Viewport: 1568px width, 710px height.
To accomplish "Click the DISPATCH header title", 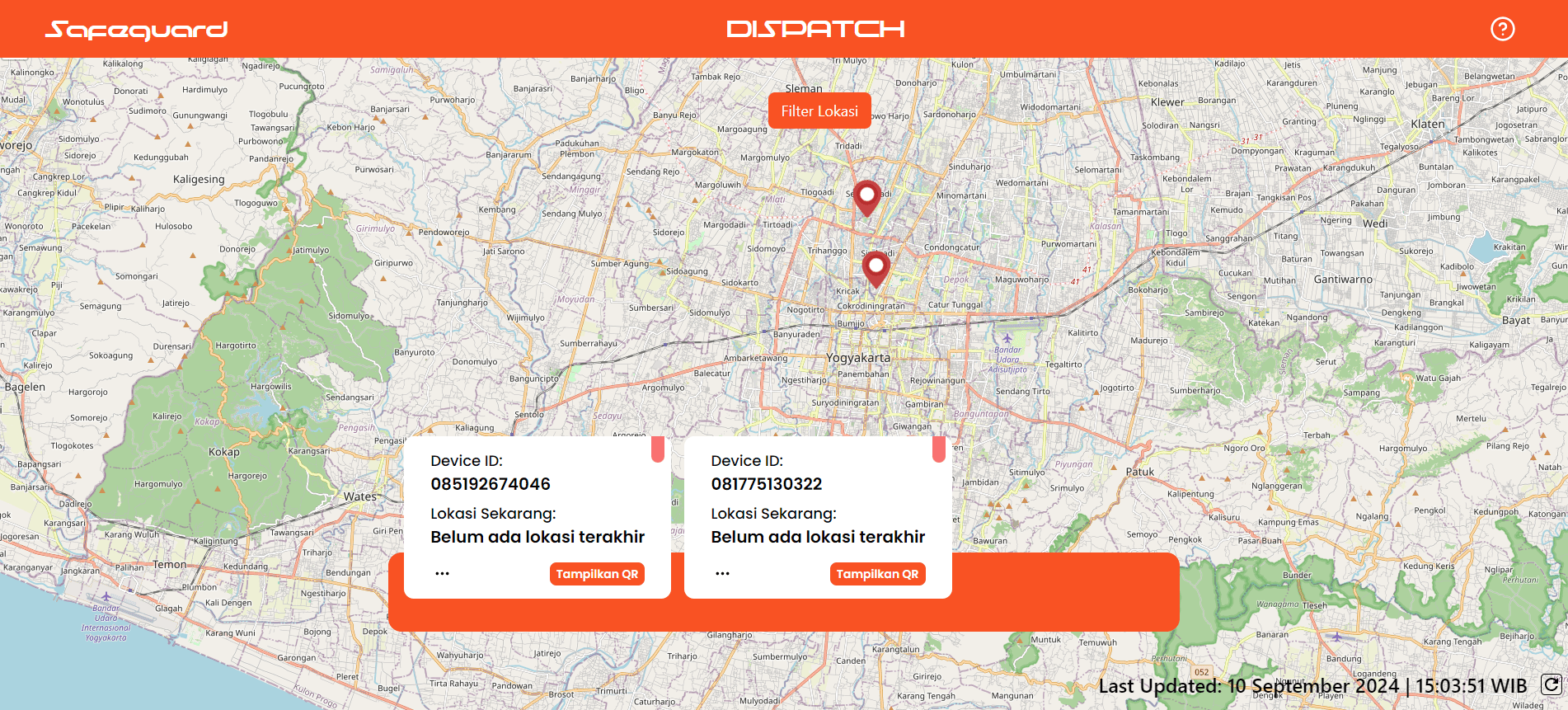I will 815,30.
